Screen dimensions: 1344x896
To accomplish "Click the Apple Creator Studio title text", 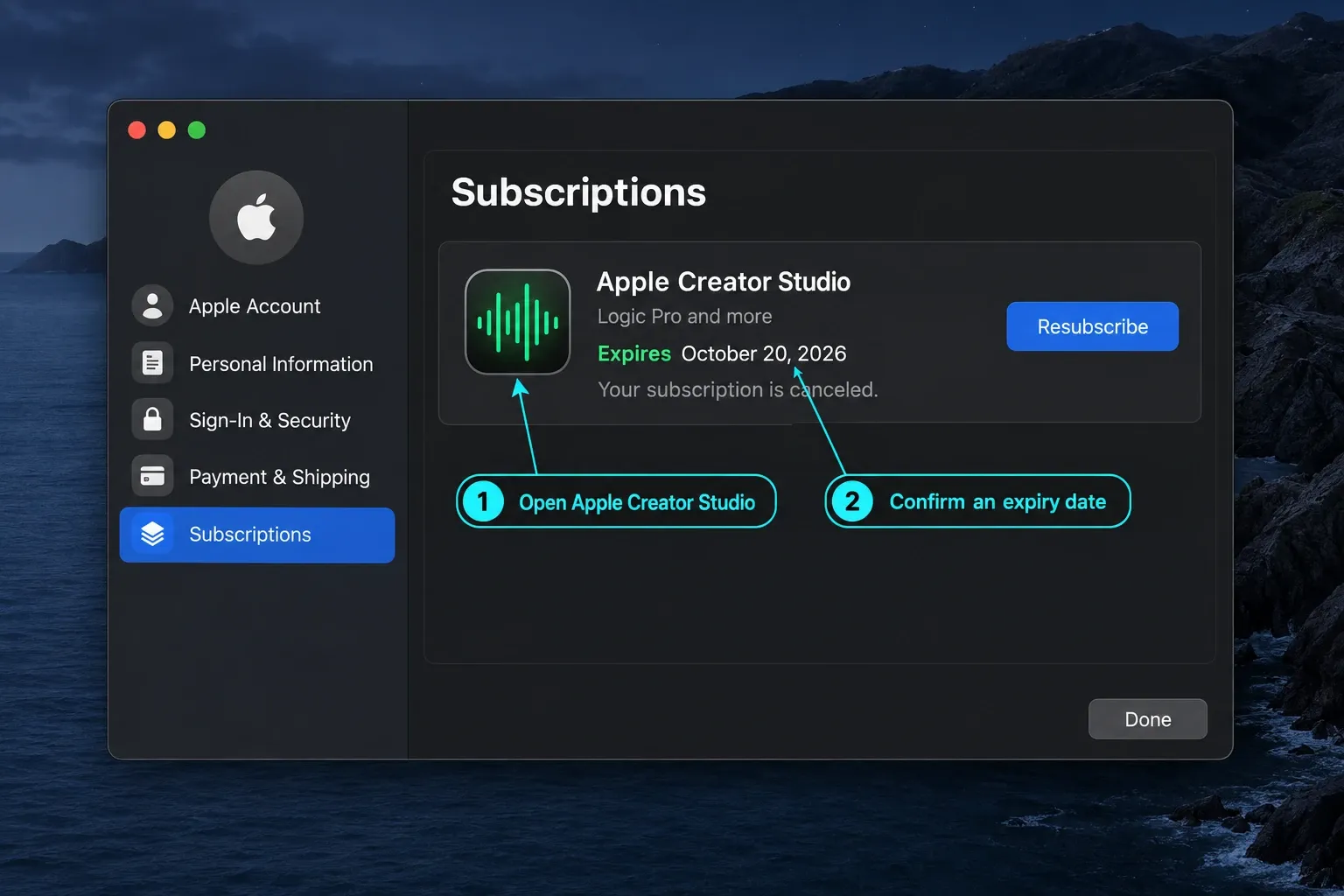I will tap(724, 282).
